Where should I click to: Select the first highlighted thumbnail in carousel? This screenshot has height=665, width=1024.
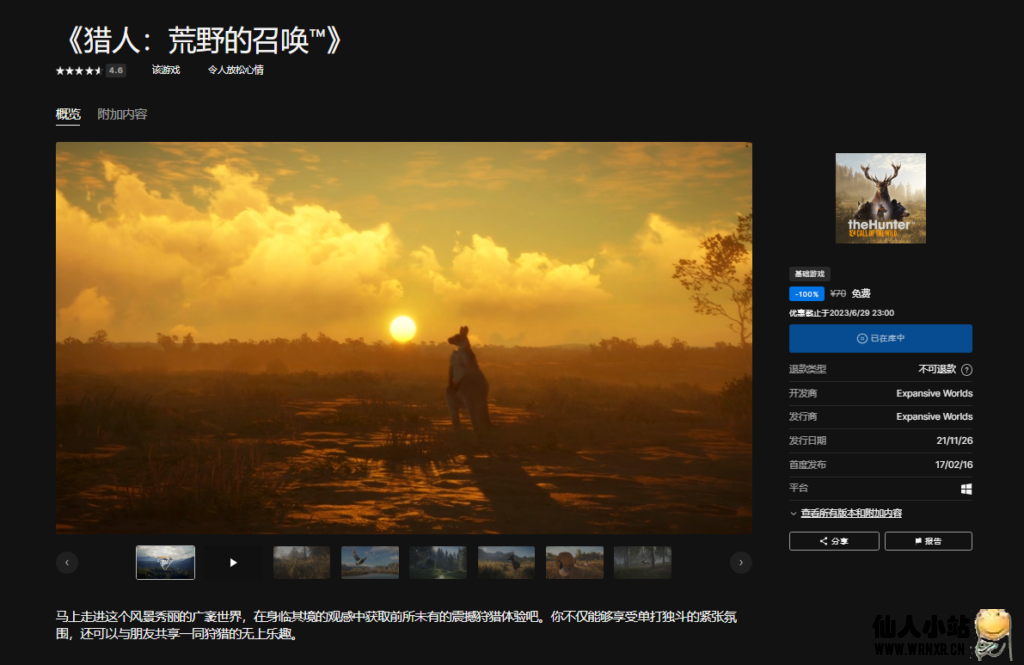click(165, 562)
